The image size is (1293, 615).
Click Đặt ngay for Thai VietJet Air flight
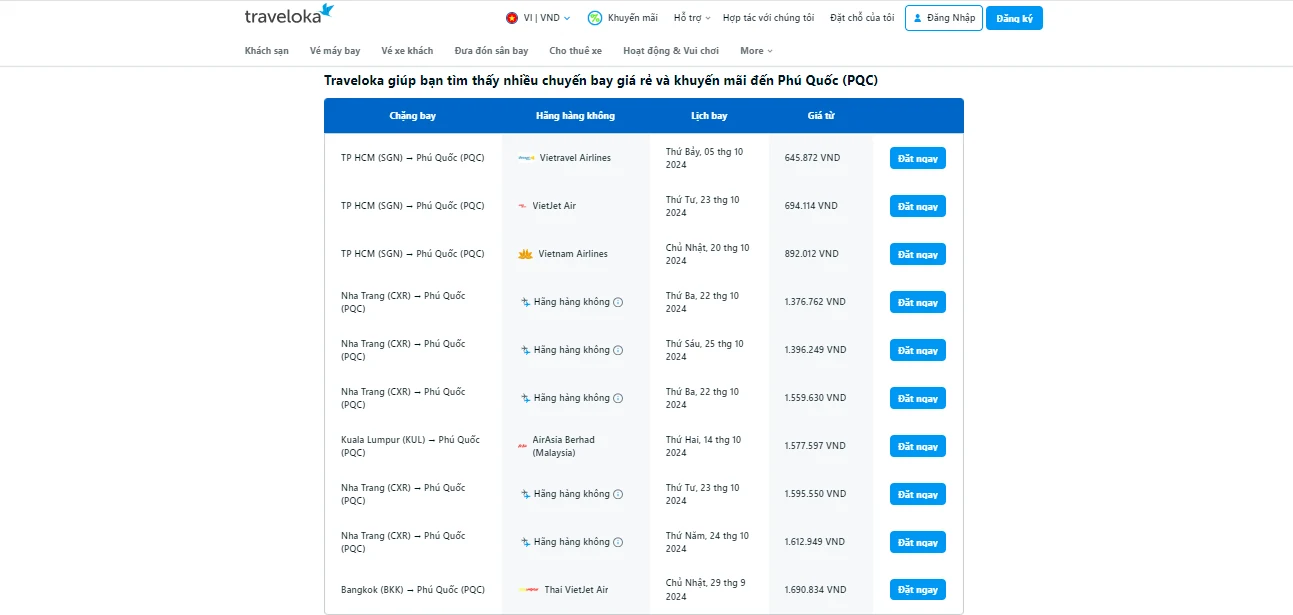point(918,590)
